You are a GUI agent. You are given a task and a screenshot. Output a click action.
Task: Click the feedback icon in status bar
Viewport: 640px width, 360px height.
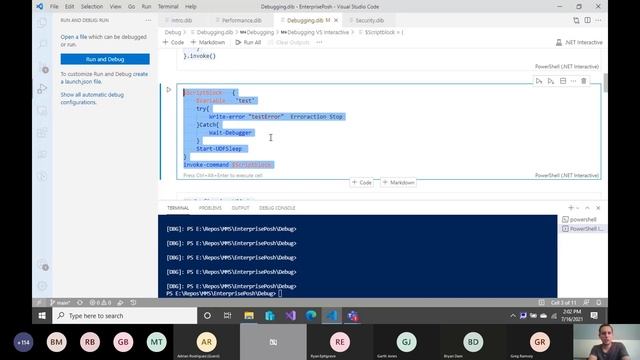click(x=586, y=302)
